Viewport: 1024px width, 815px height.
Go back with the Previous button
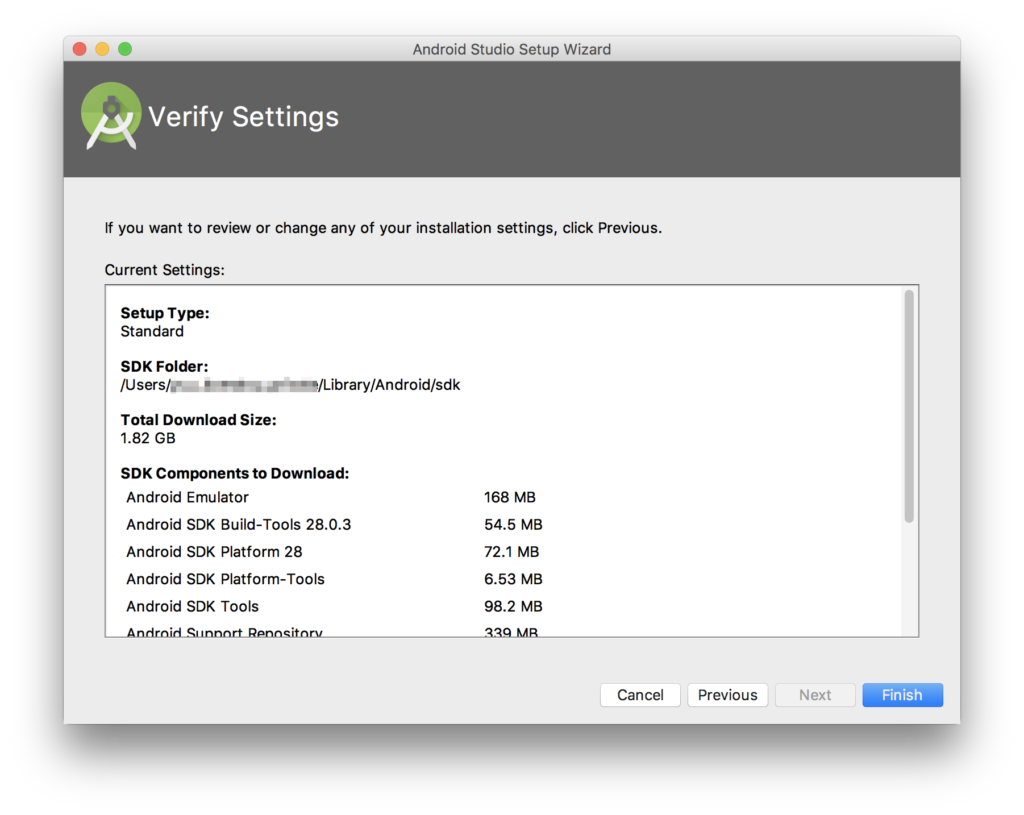click(728, 695)
